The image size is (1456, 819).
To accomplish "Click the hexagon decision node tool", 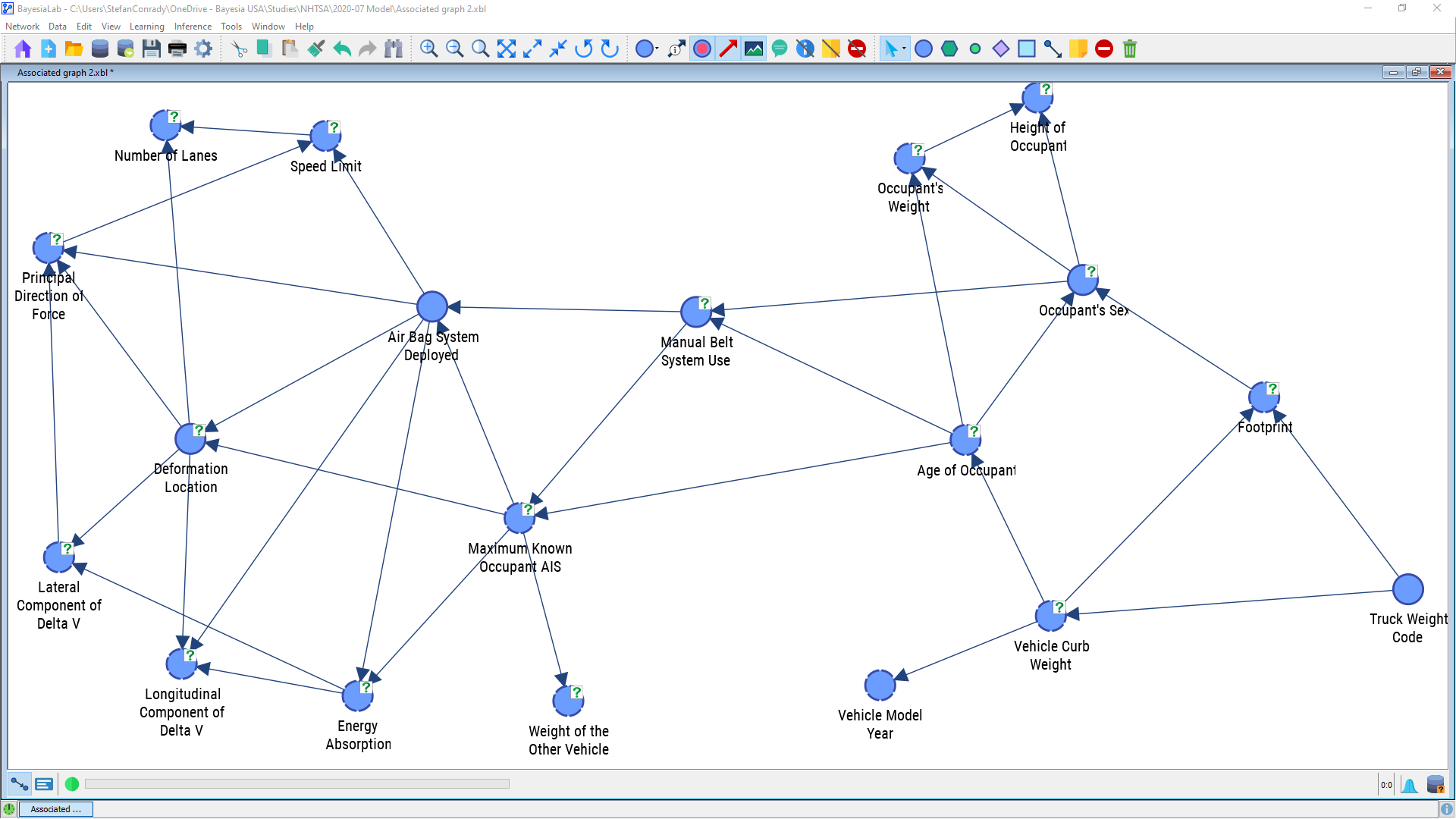I will 949,49.
